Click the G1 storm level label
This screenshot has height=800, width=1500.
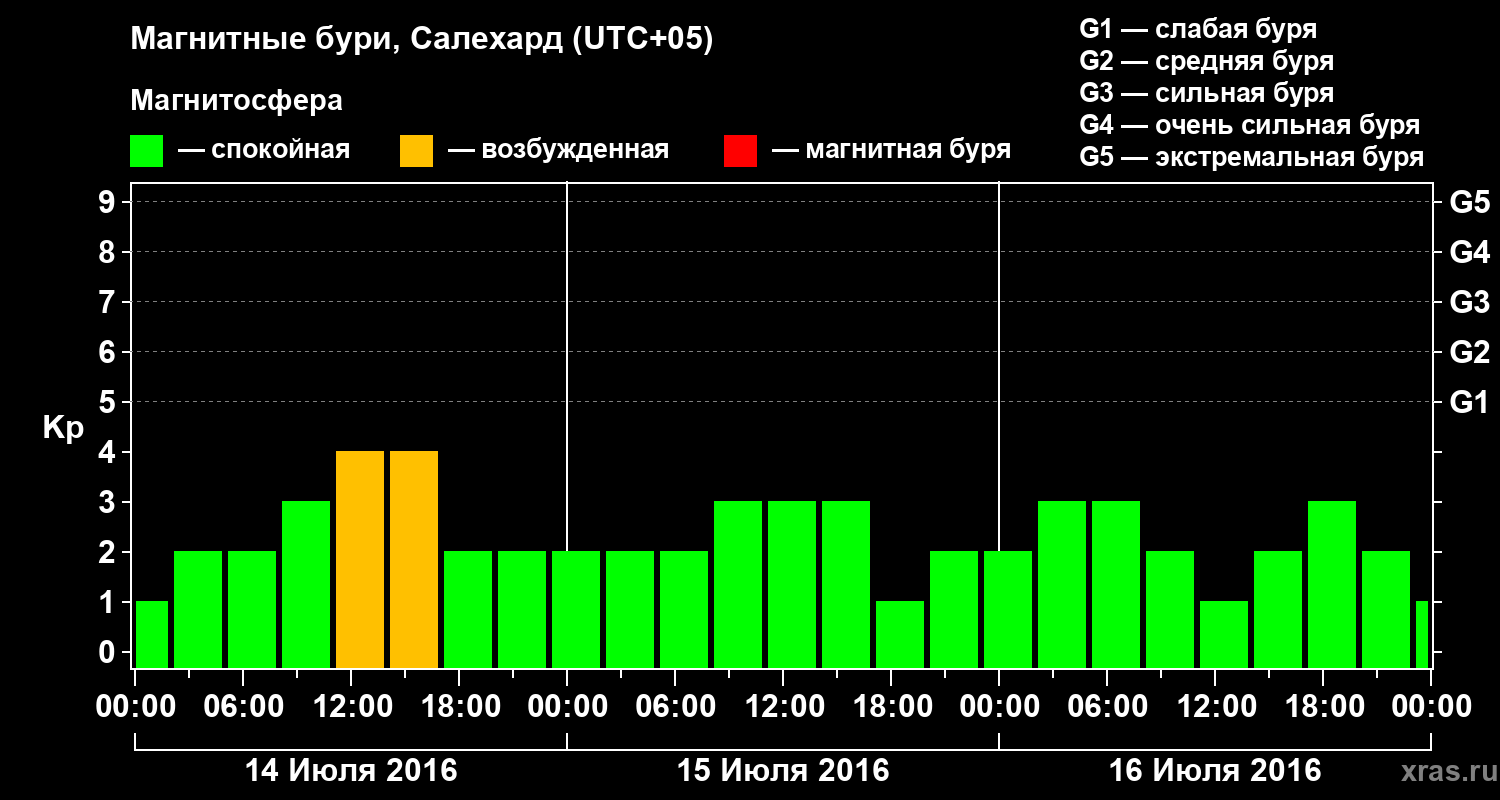pos(1469,402)
